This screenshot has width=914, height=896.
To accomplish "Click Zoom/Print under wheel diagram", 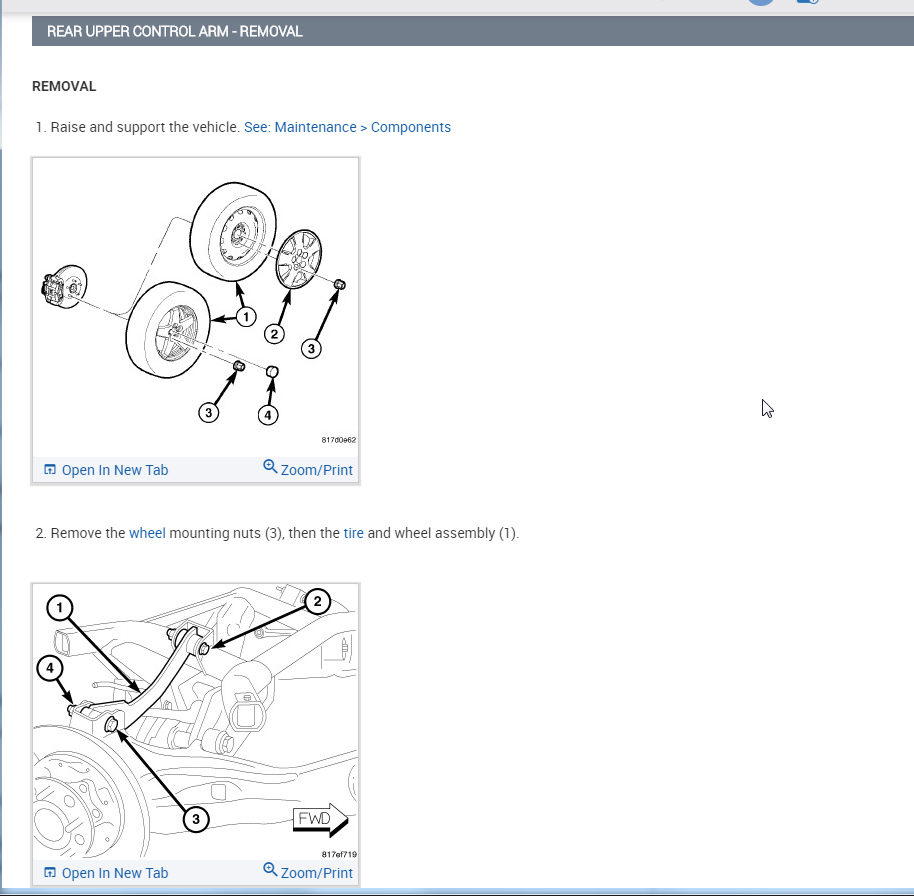I will 308,469.
